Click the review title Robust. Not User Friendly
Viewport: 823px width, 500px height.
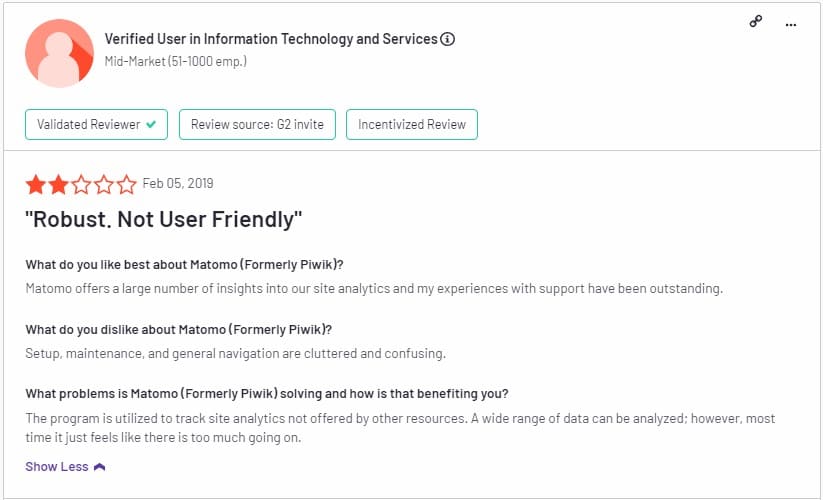coord(164,219)
